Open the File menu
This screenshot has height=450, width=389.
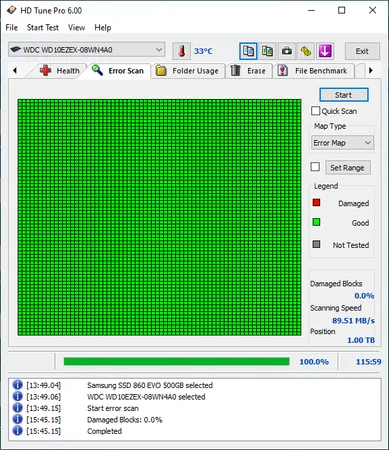12,28
